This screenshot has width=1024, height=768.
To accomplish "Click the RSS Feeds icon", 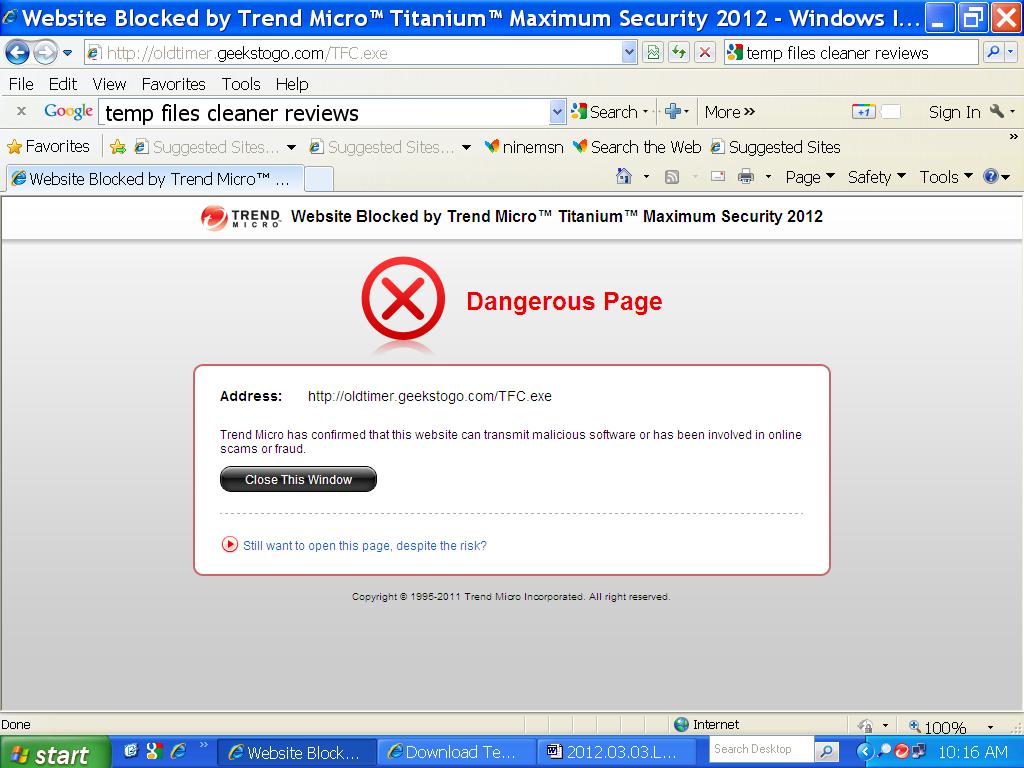I will pos(672,177).
